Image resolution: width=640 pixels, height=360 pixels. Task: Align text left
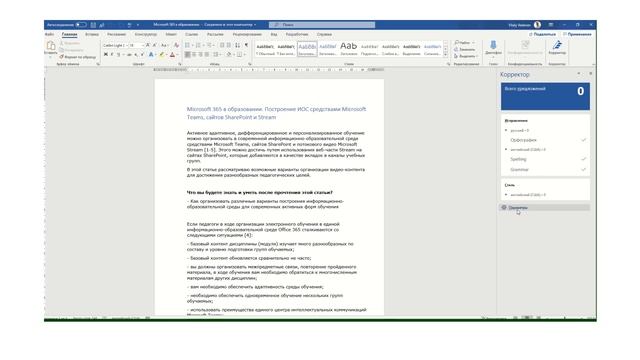click(188, 54)
